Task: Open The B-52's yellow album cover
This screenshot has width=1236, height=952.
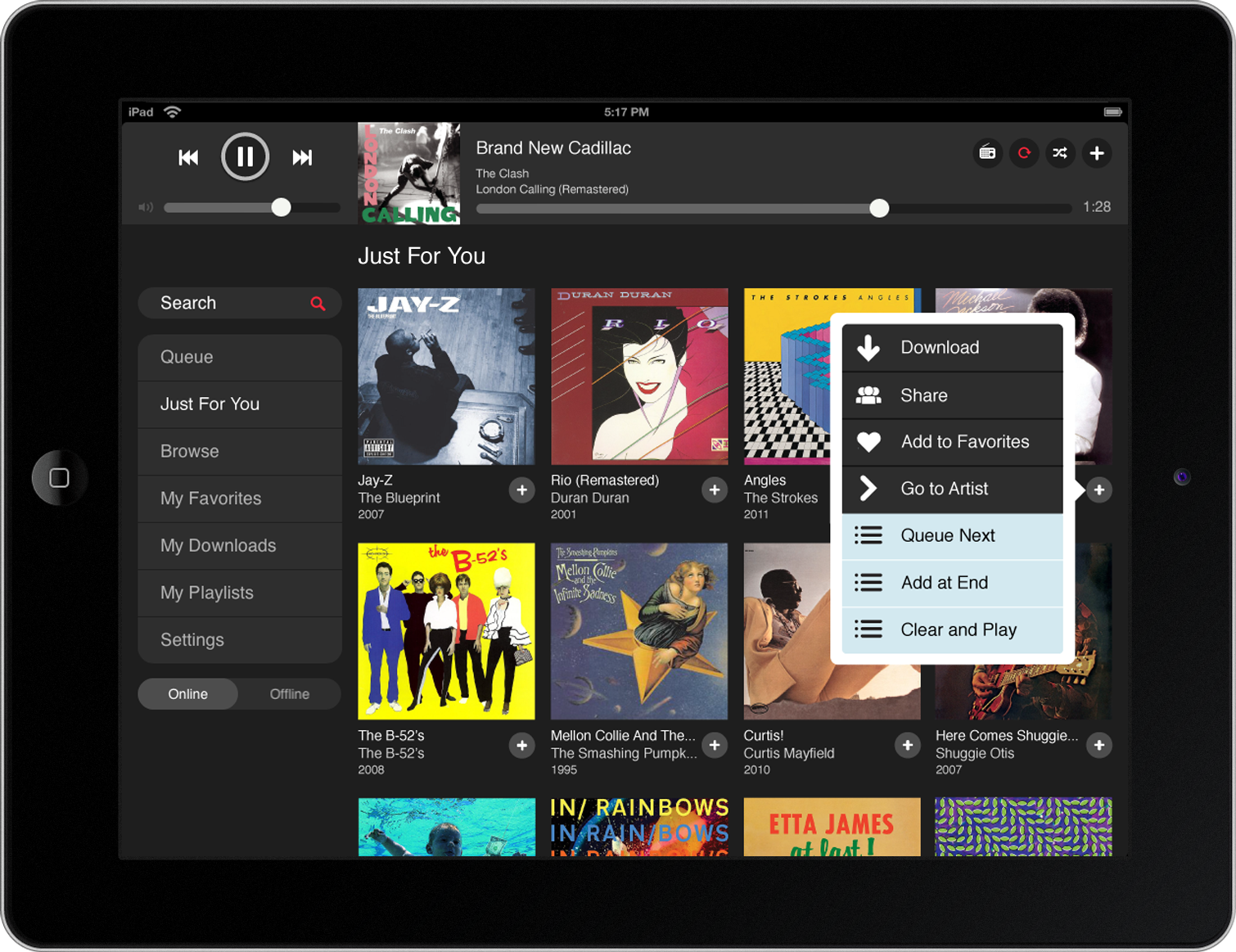Action: tap(446, 631)
